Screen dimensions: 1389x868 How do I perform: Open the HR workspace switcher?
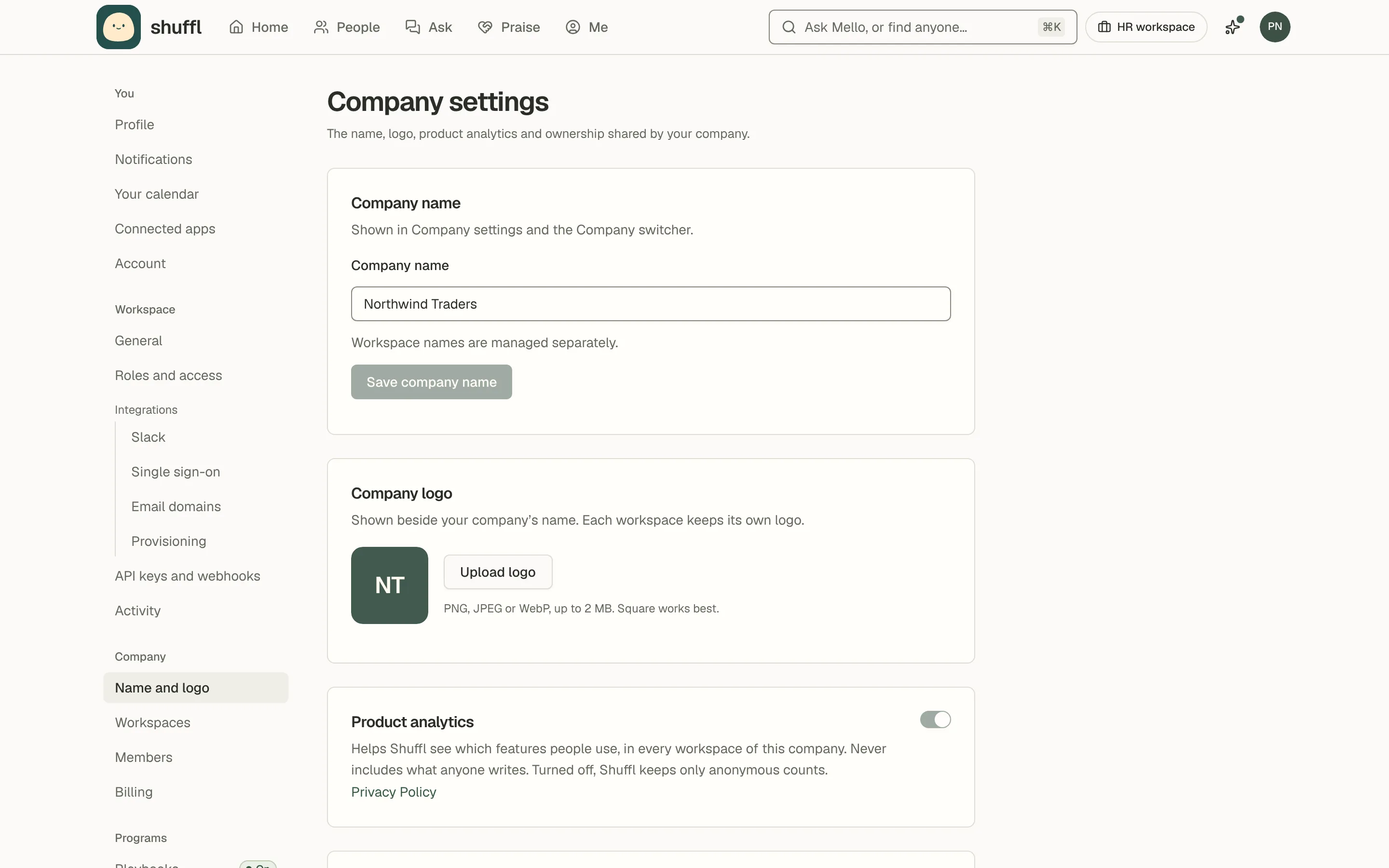[1145, 27]
